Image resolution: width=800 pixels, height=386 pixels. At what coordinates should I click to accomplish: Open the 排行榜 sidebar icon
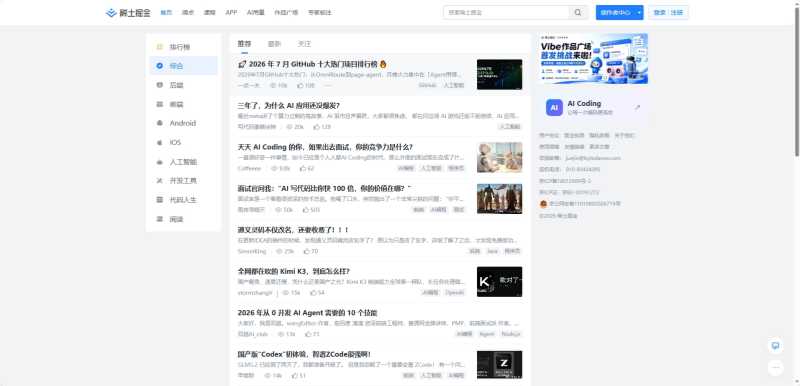pos(159,47)
